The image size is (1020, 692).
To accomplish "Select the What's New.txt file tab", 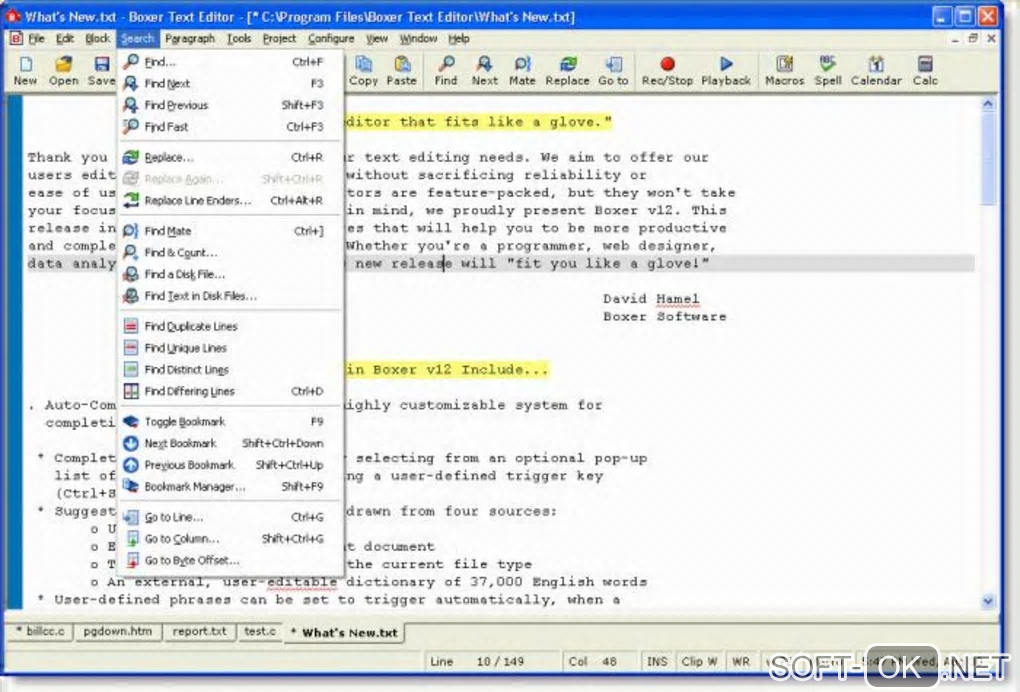I will 344,632.
